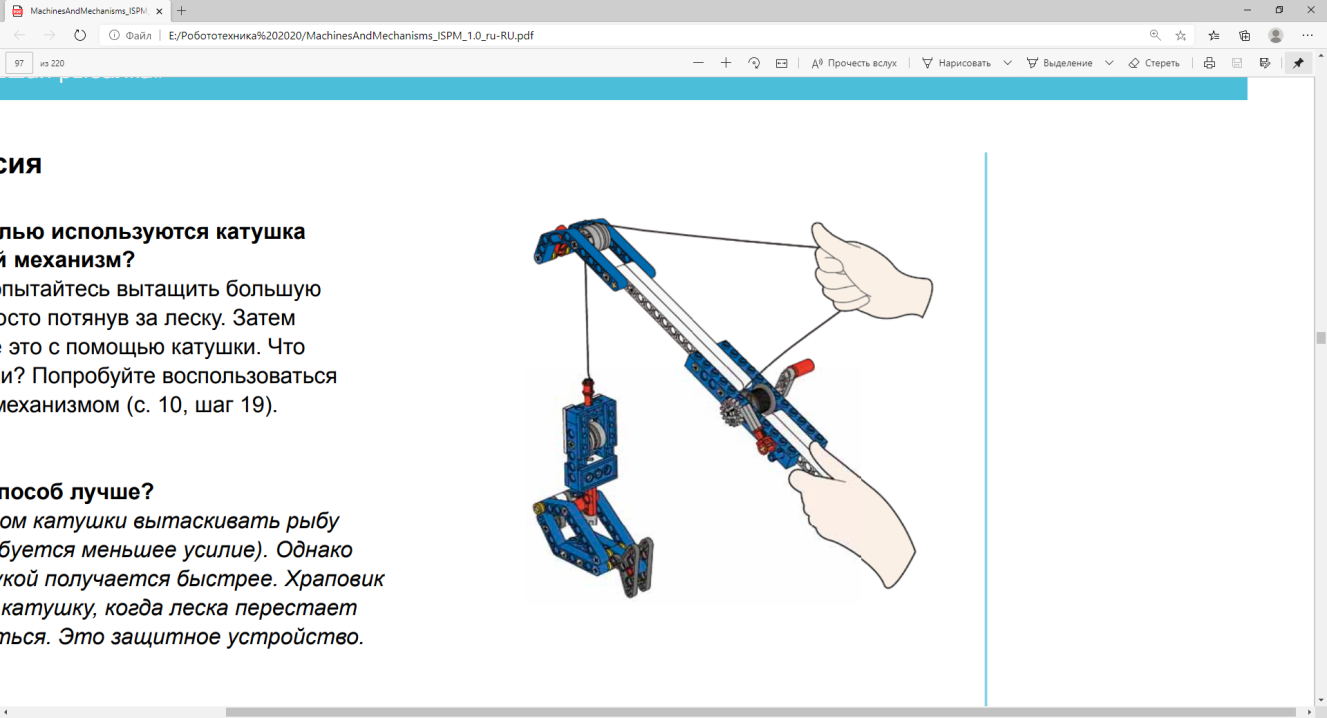This screenshot has width=1327, height=718.
Task: Click the scroll-down arrow of vertical scrollbar
Action: (1321, 700)
